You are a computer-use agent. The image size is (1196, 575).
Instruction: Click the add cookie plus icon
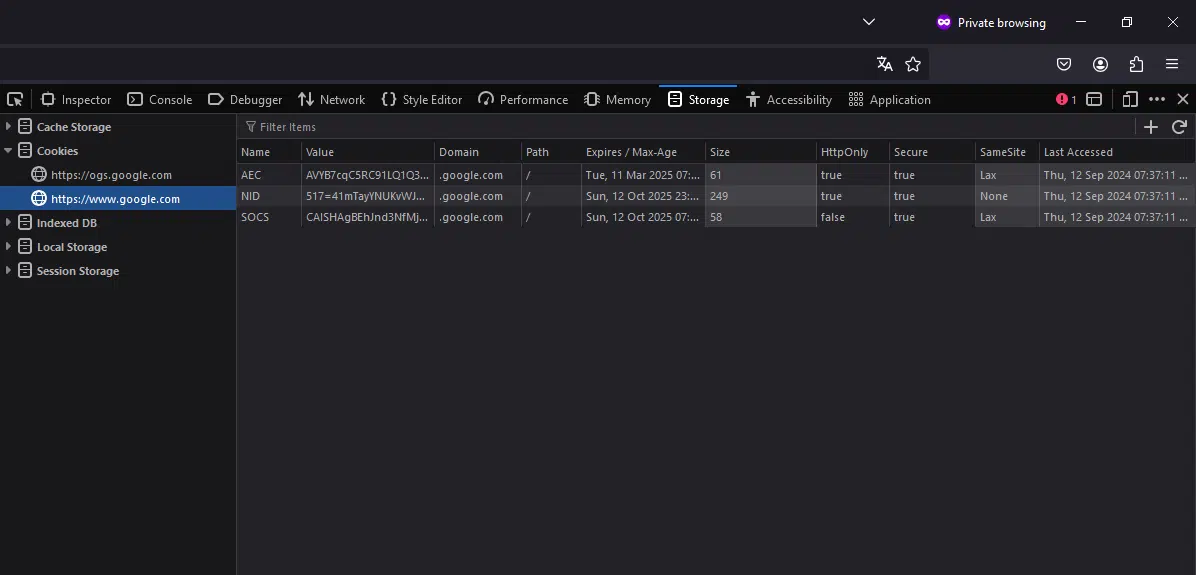pyautogui.click(x=1151, y=127)
